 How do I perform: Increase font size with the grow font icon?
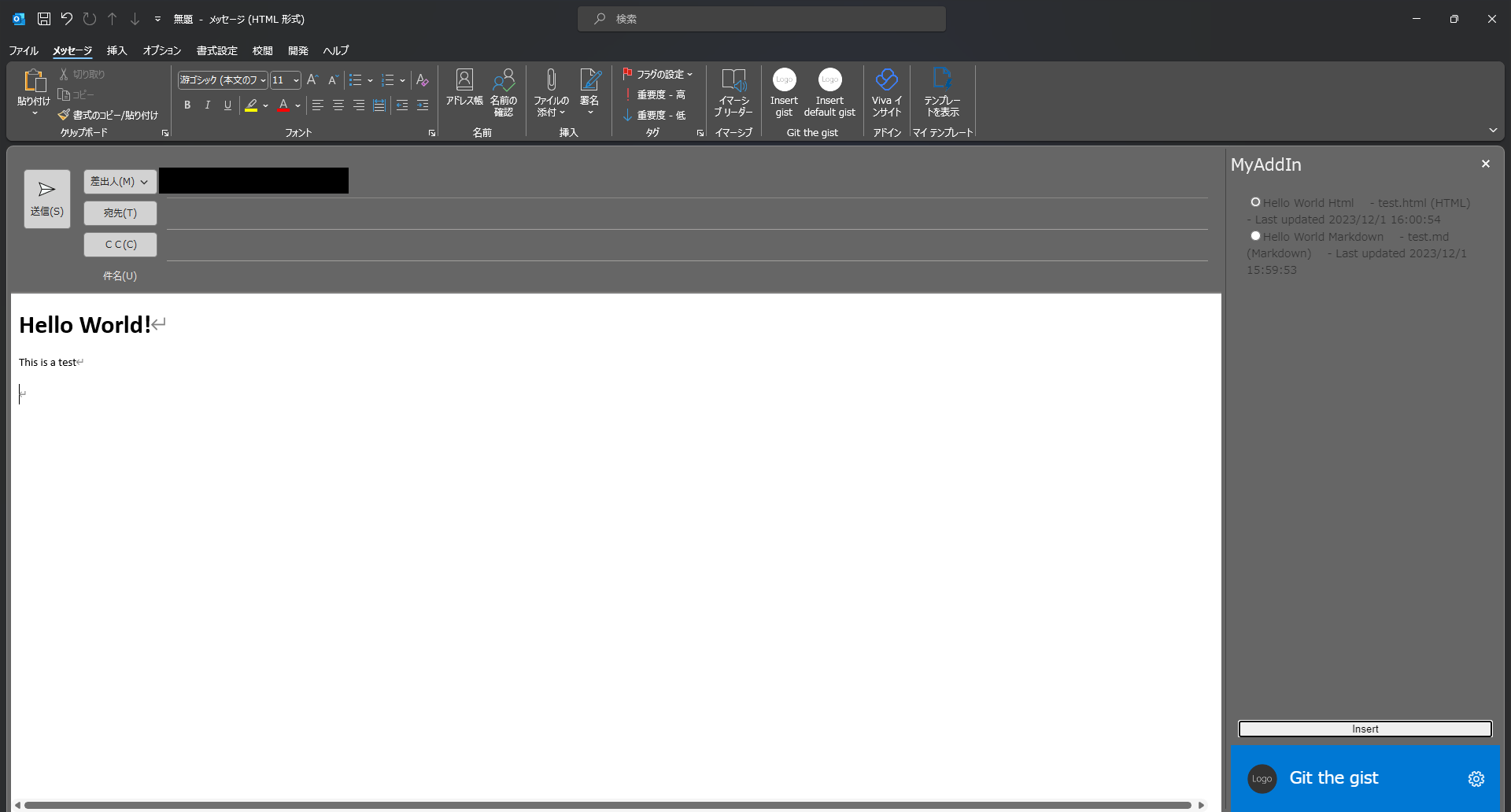312,79
